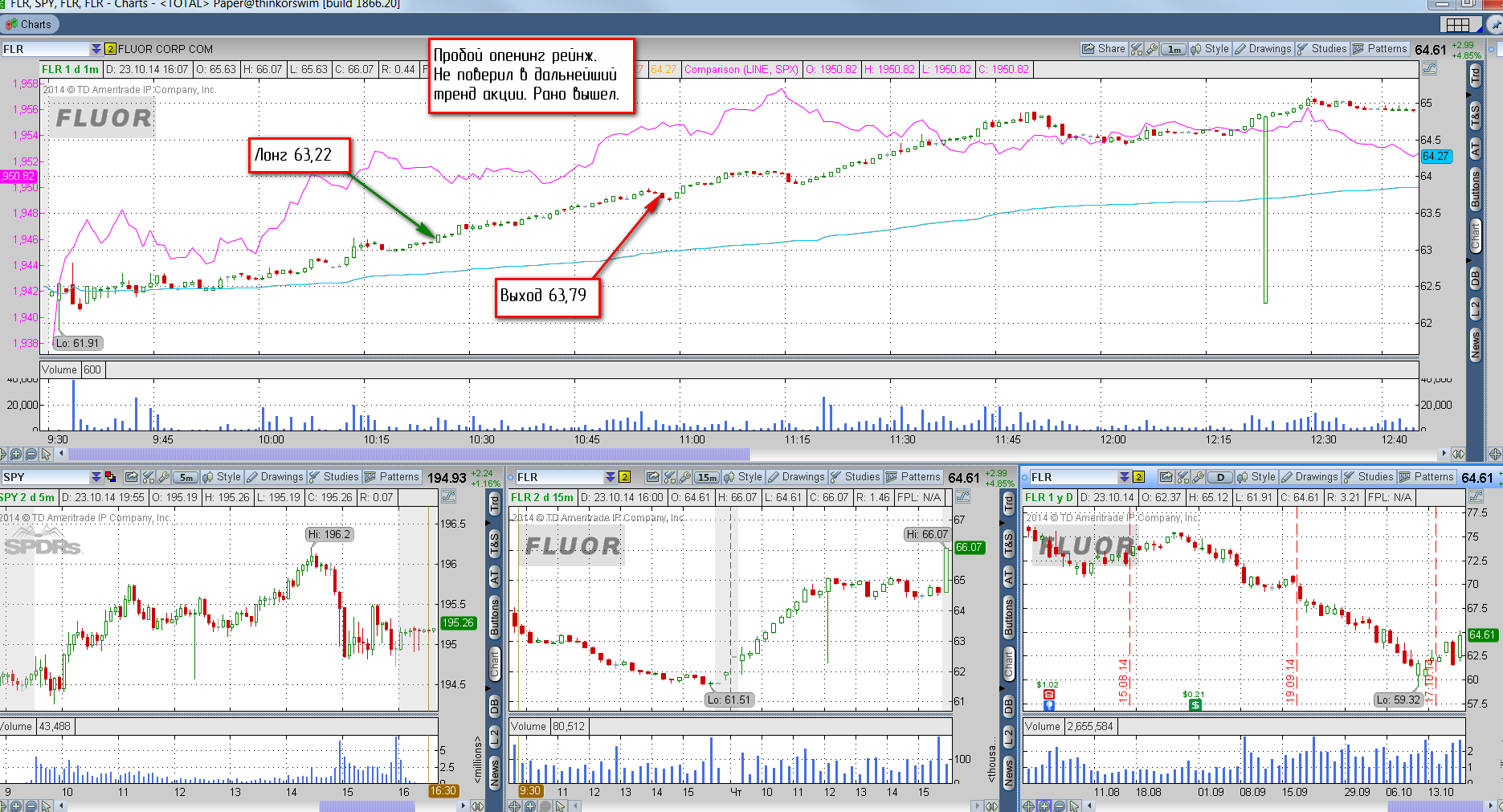1503x812 pixels.
Task: Toggle Trd side panel on main chart
Action: pos(1475,76)
